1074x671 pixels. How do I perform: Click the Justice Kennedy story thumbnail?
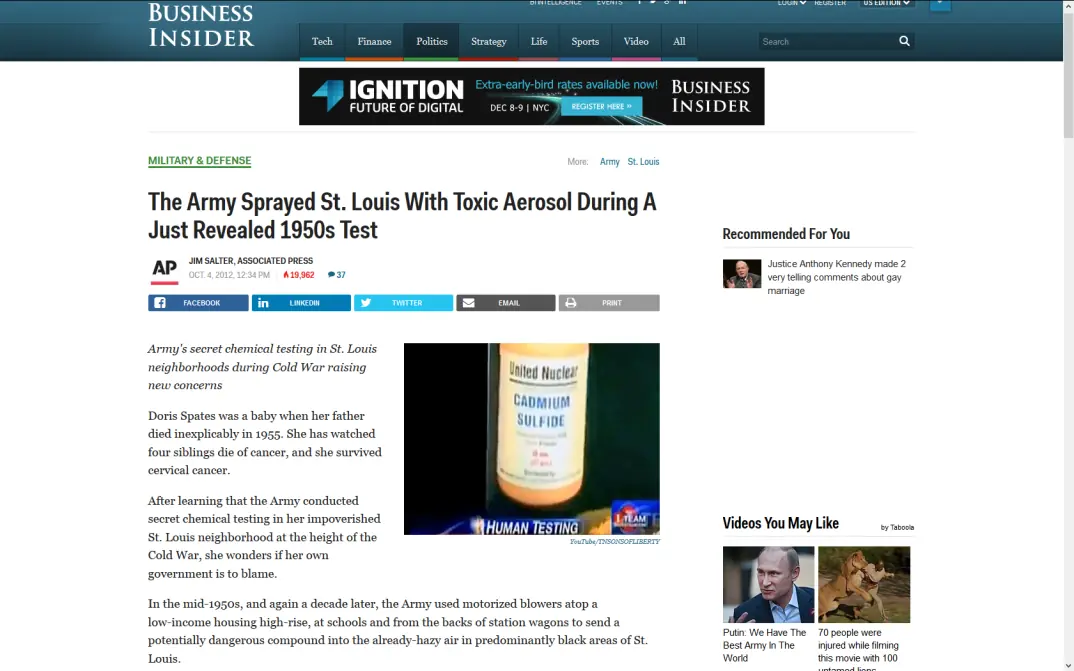(742, 274)
